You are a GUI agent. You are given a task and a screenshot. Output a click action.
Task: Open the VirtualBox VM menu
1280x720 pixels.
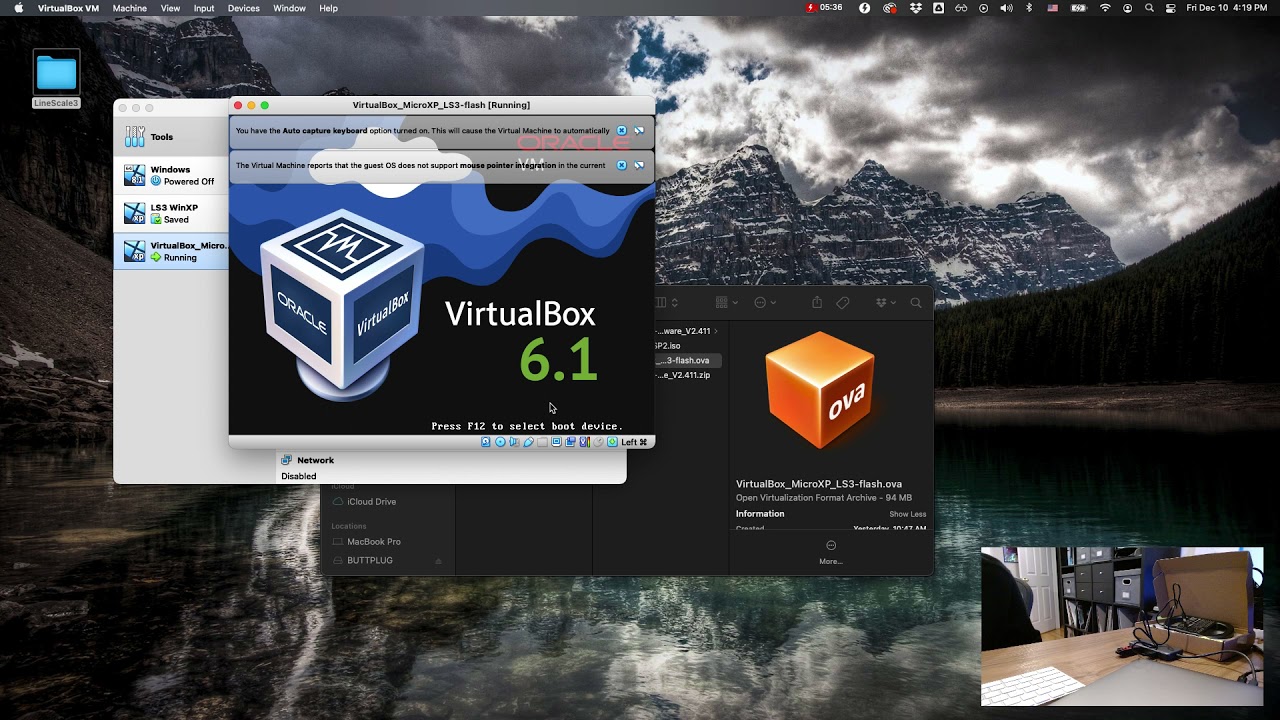(x=68, y=8)
